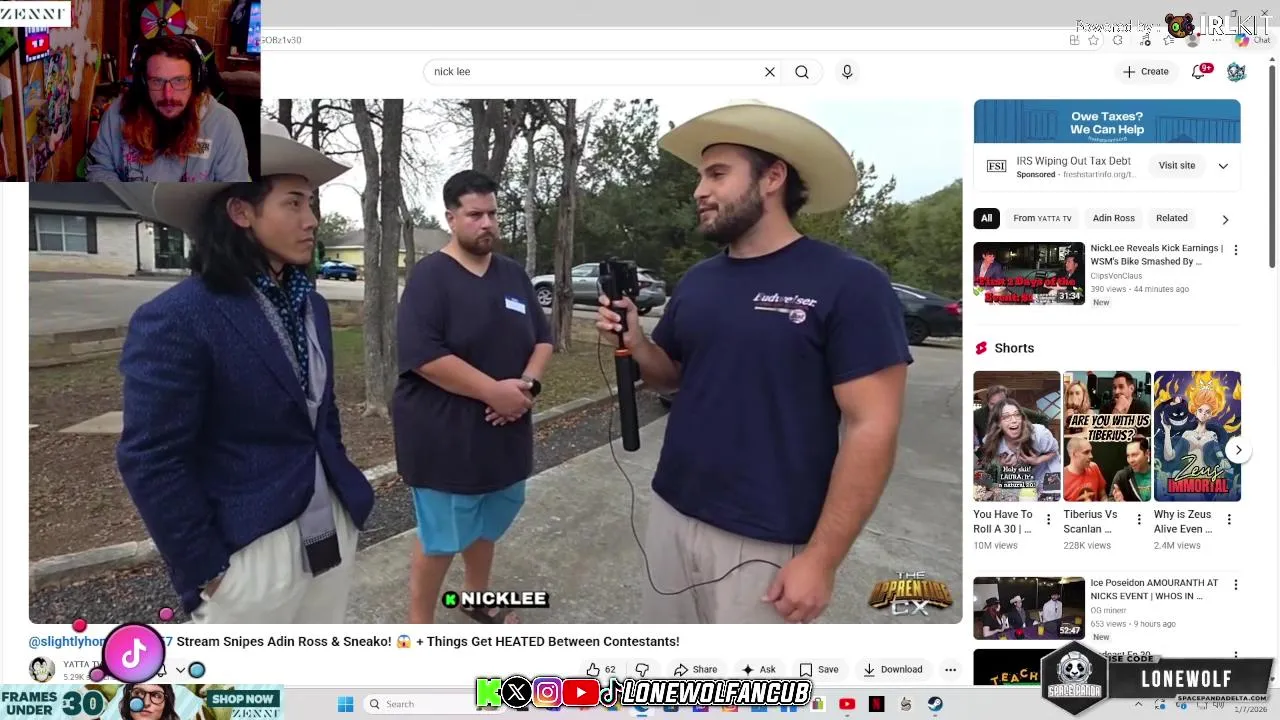Open YATTA TV channel avatar
This screenshot has height=720, width=1280.
[42, 670]
